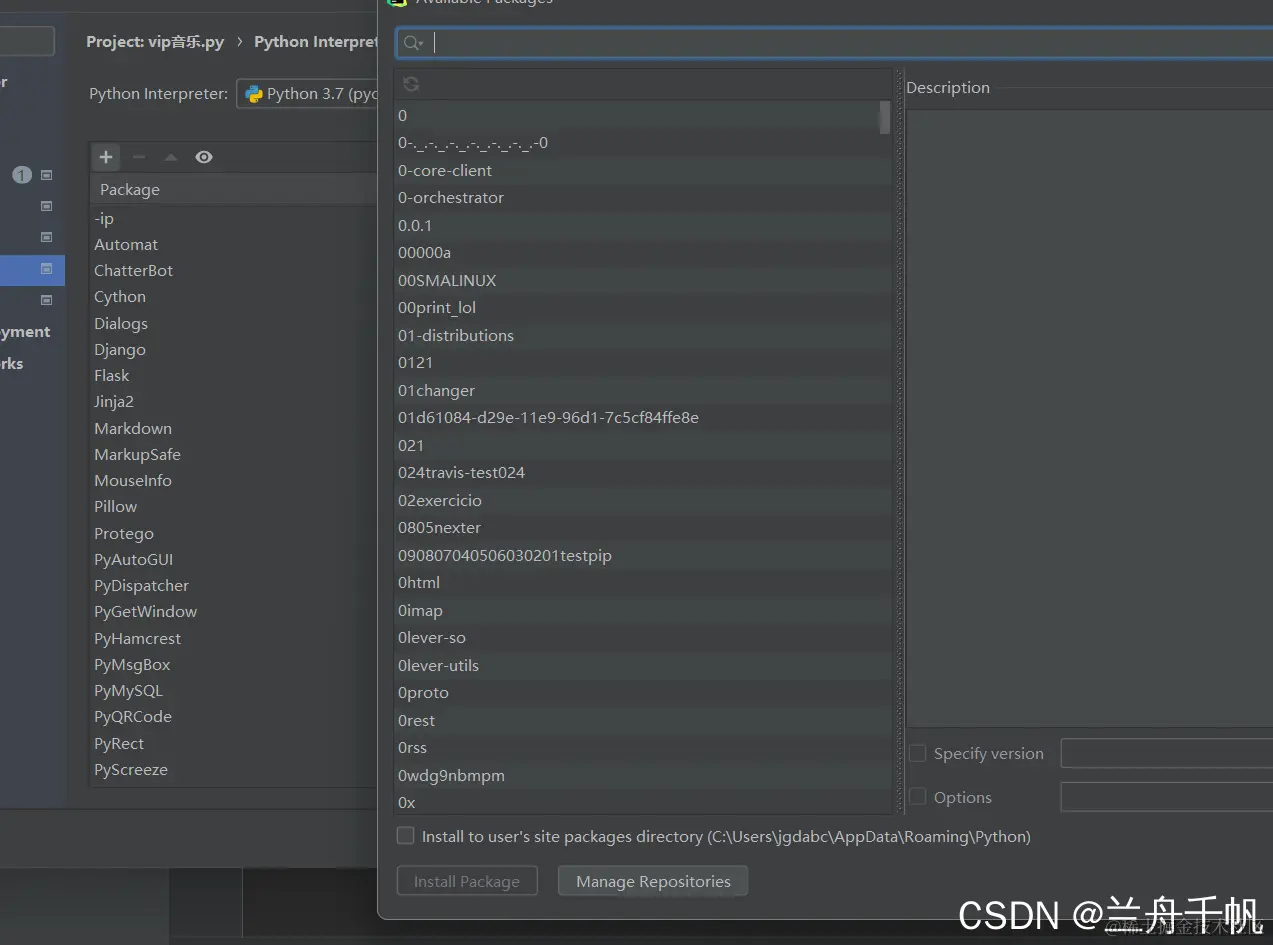The width and height of the screenshot is (1273, 945).
Task: Click the remove package minus icon
Action: coord(139,157)
